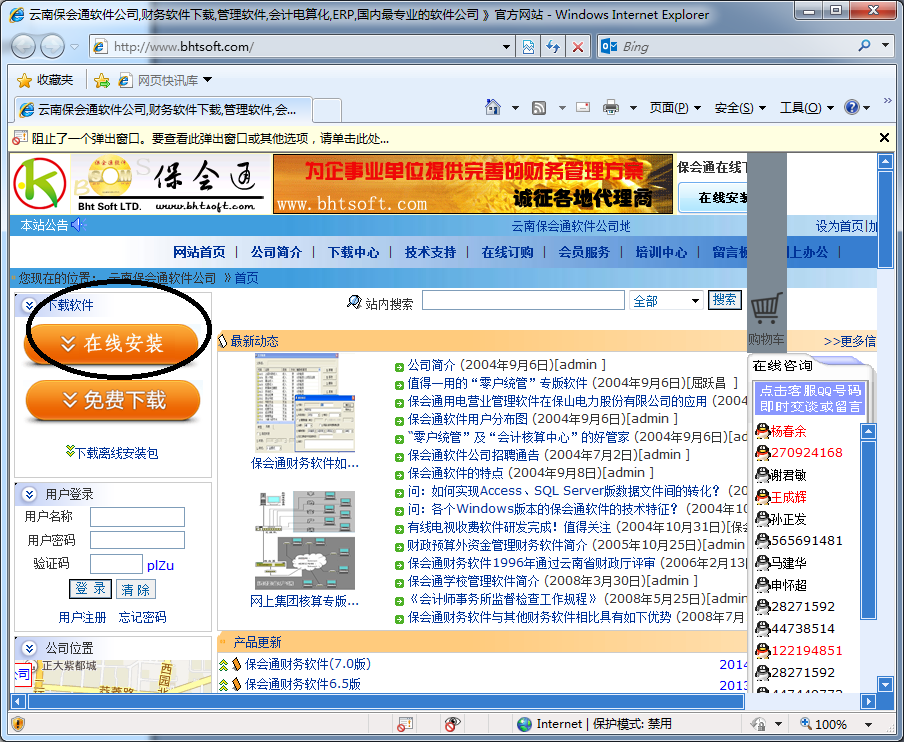Click the 站内搜索 magnifying glass icon

[354, 299]
